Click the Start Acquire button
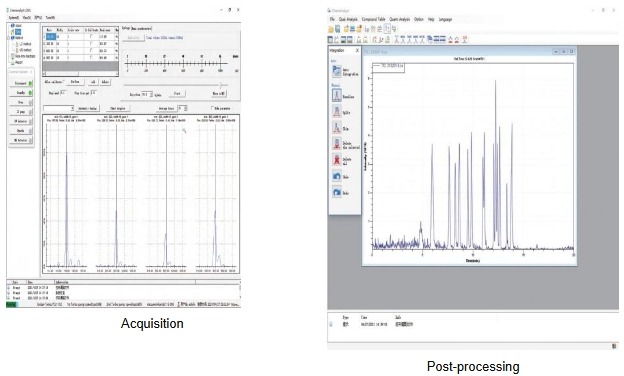624x376 pixels. pos(118,108)
